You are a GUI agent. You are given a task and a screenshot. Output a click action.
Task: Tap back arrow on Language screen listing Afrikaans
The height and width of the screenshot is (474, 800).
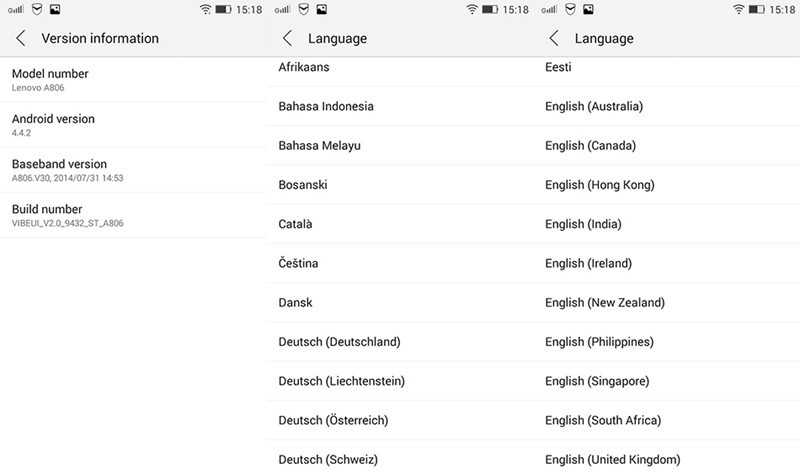point(287,39)
